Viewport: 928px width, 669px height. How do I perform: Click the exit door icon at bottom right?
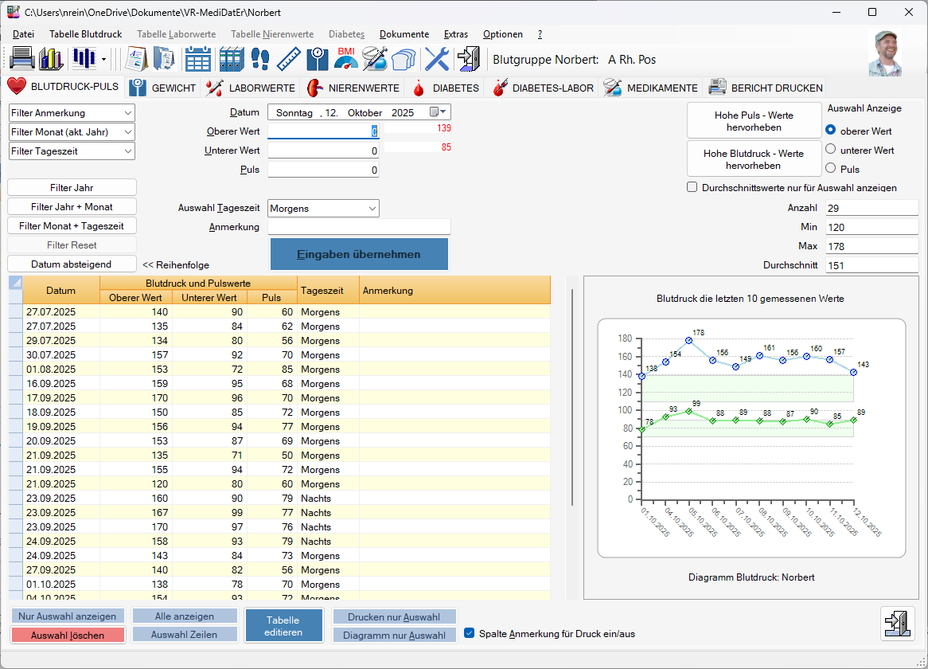click(898, 623)
